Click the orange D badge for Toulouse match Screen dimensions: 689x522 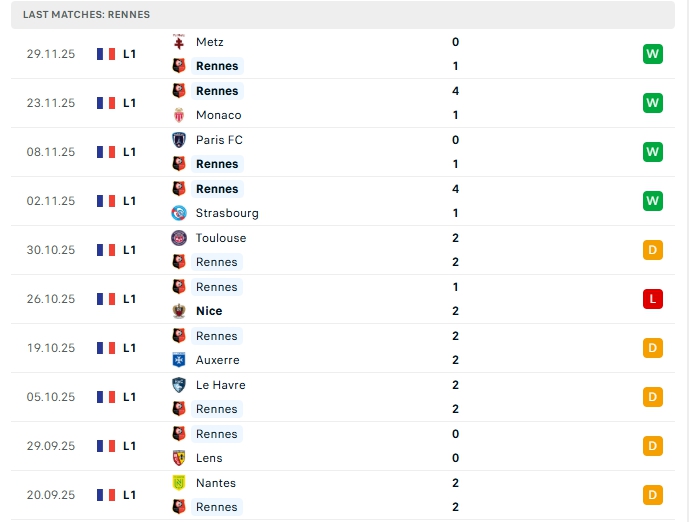pyautogui.click(x=653, y=250)
